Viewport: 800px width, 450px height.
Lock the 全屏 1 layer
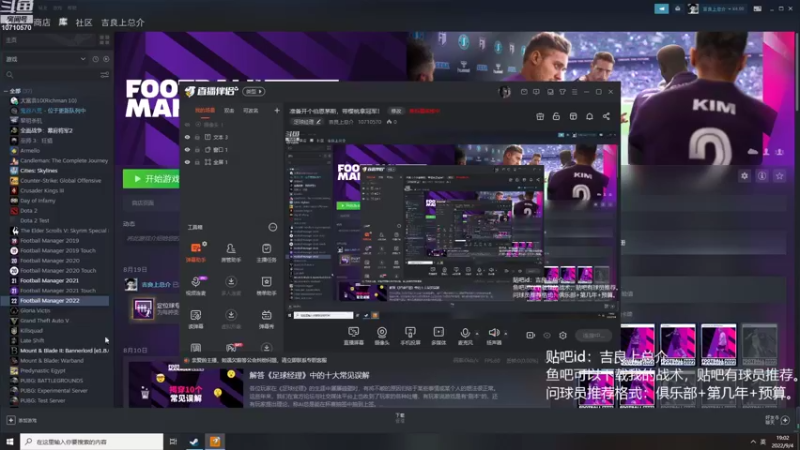tap(197, 162)
